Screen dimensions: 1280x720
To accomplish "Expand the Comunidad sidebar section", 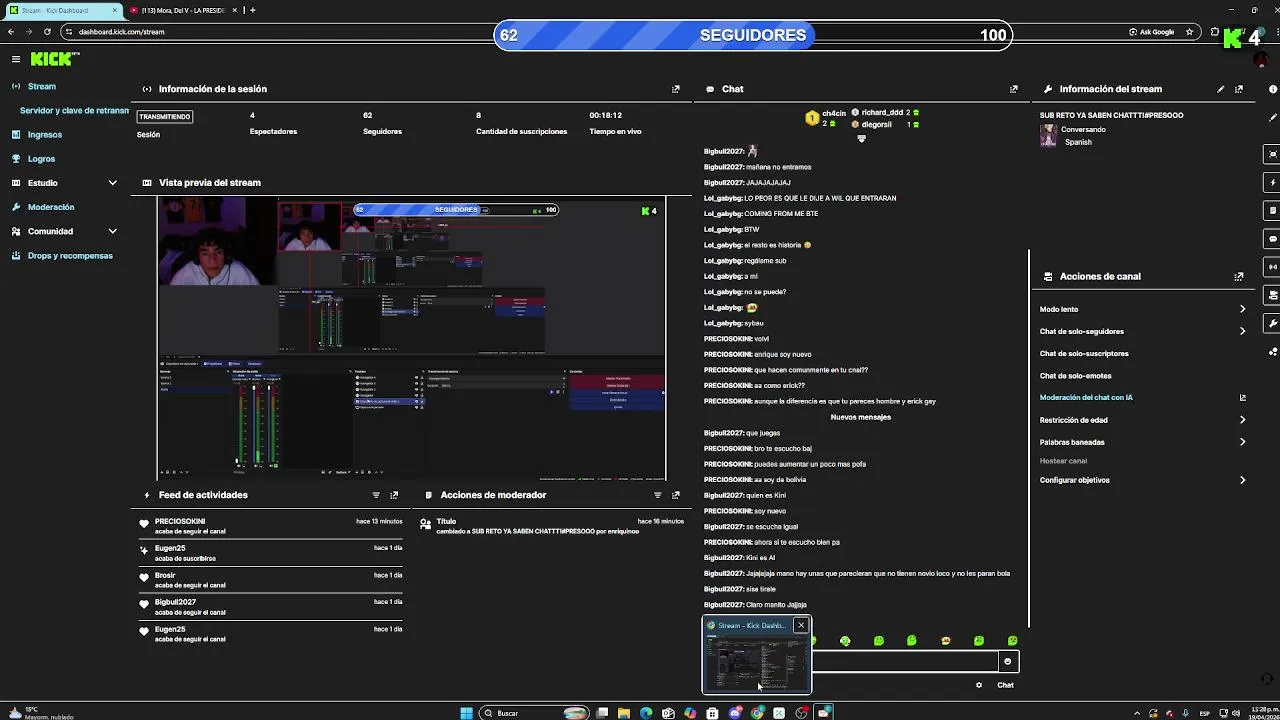I will [x=112, y=231].
